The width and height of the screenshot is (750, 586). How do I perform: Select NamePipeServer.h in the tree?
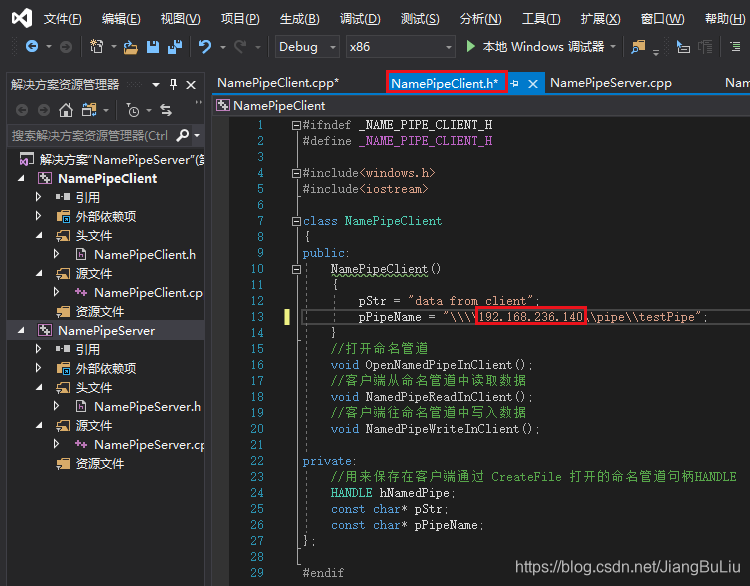(147, 407)
